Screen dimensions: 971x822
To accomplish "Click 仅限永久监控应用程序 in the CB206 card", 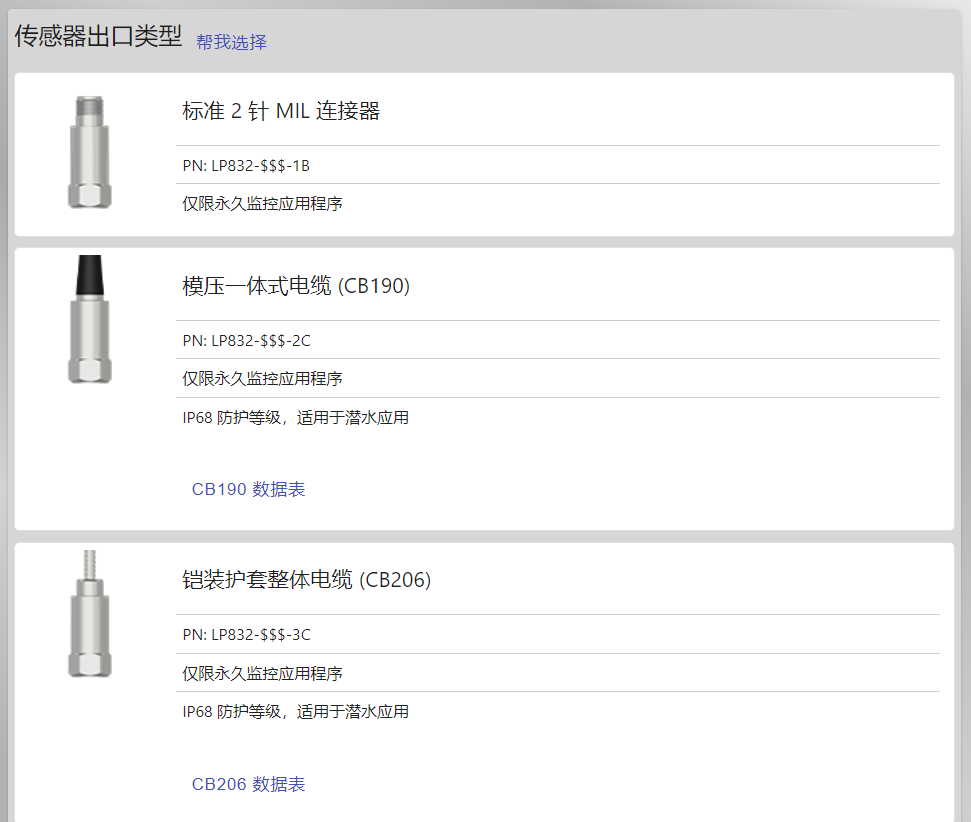I will coord(262,673).
